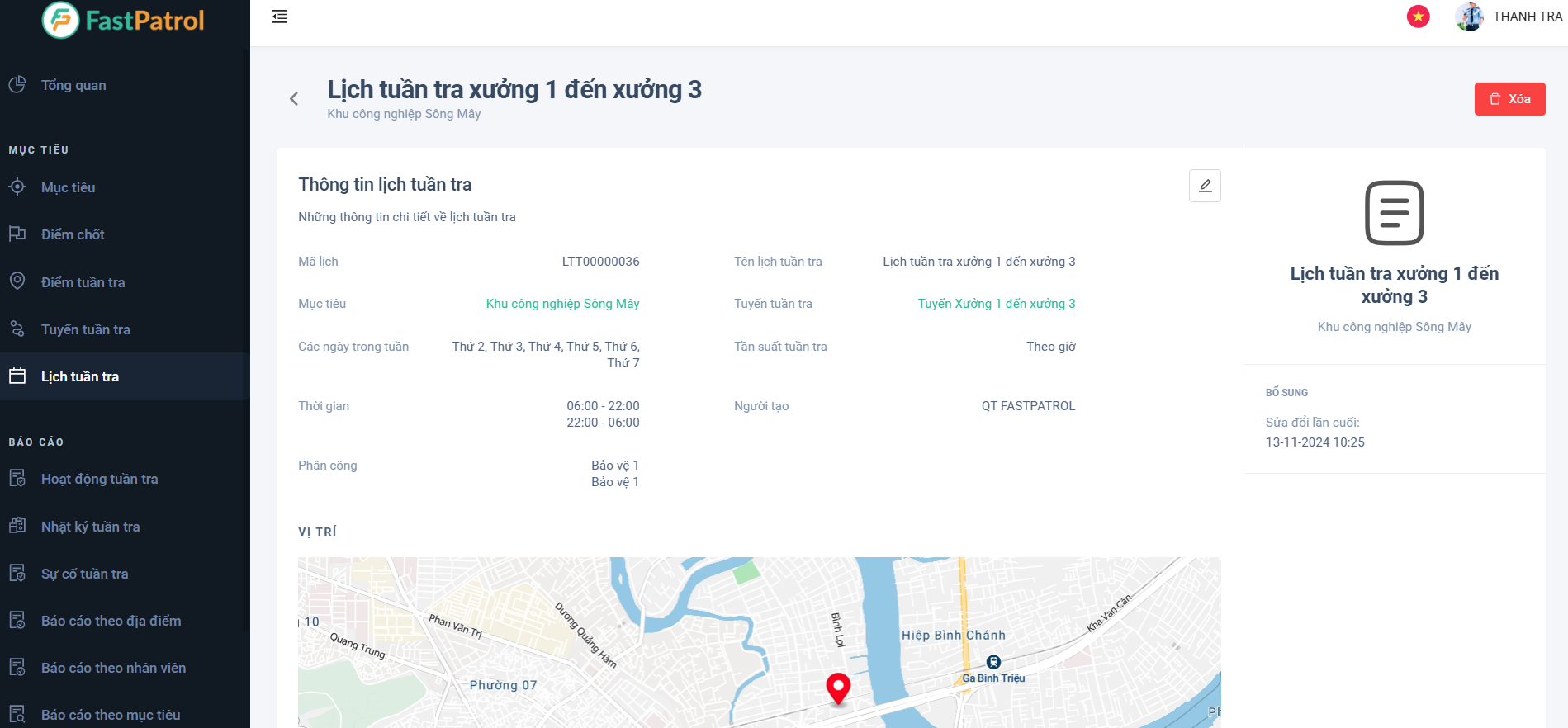Click the Hoạt động tuần tra report icon

pos(17,479)
